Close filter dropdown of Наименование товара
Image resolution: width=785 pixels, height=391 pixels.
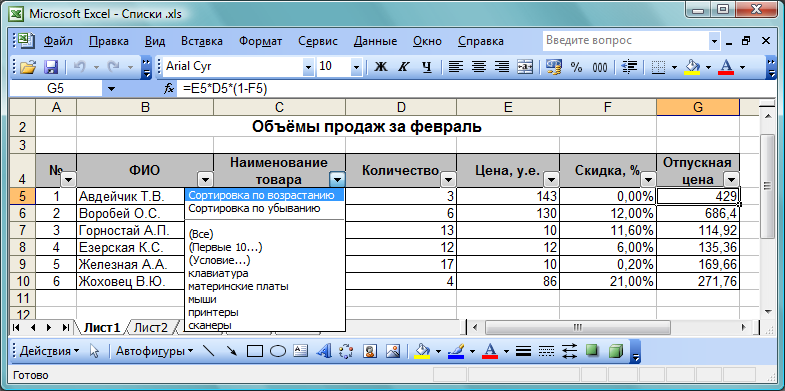coord(338,179)
